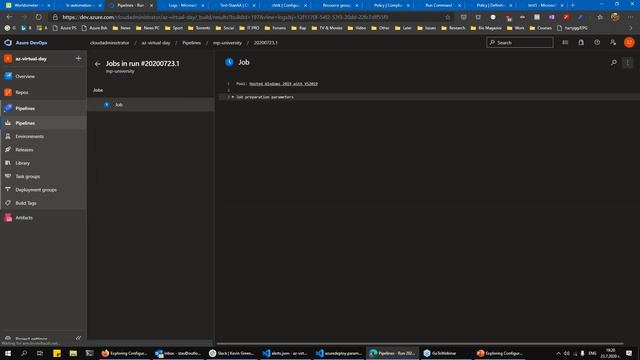Open alerts.json VS Code taskbar window

click(285, 353)
